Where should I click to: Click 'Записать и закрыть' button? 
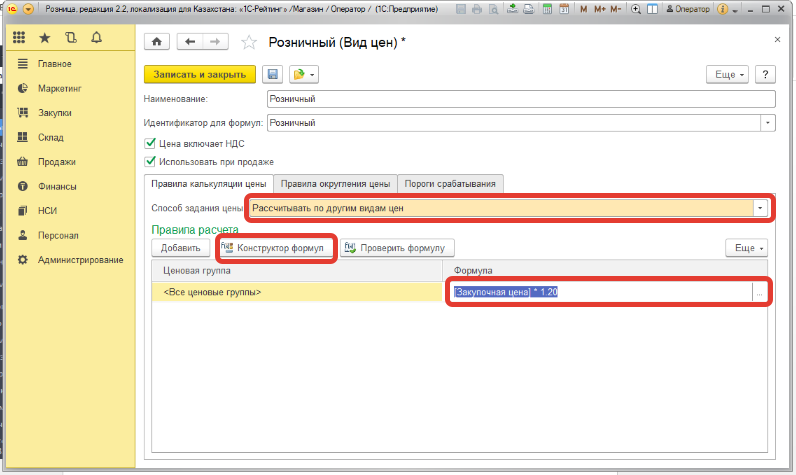(200, 75)
